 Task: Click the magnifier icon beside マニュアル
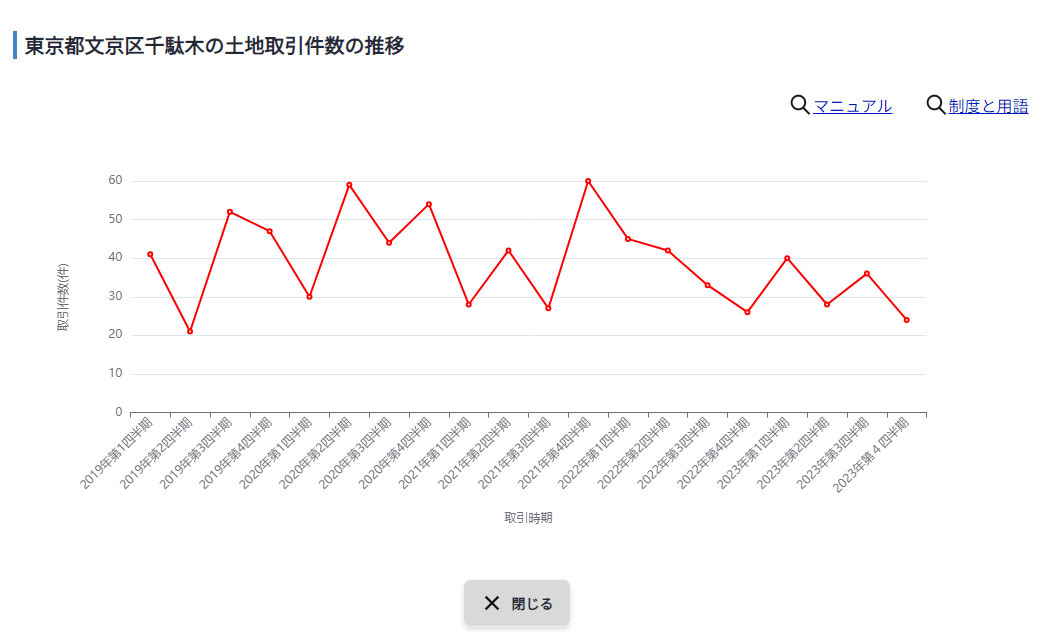click(x=797, y=104)
